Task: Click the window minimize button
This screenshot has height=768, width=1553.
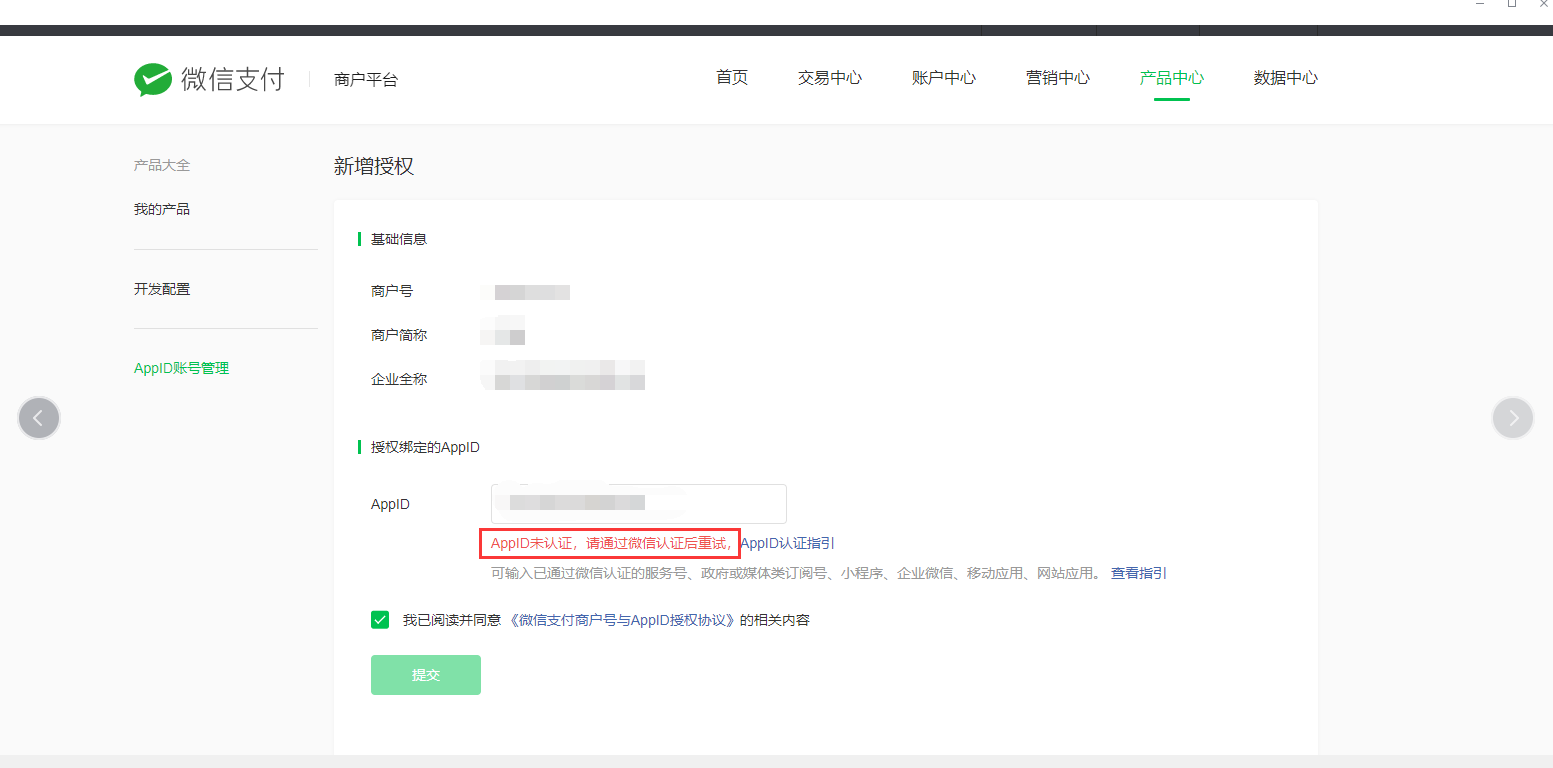Action: click(x=1480, y=5)
